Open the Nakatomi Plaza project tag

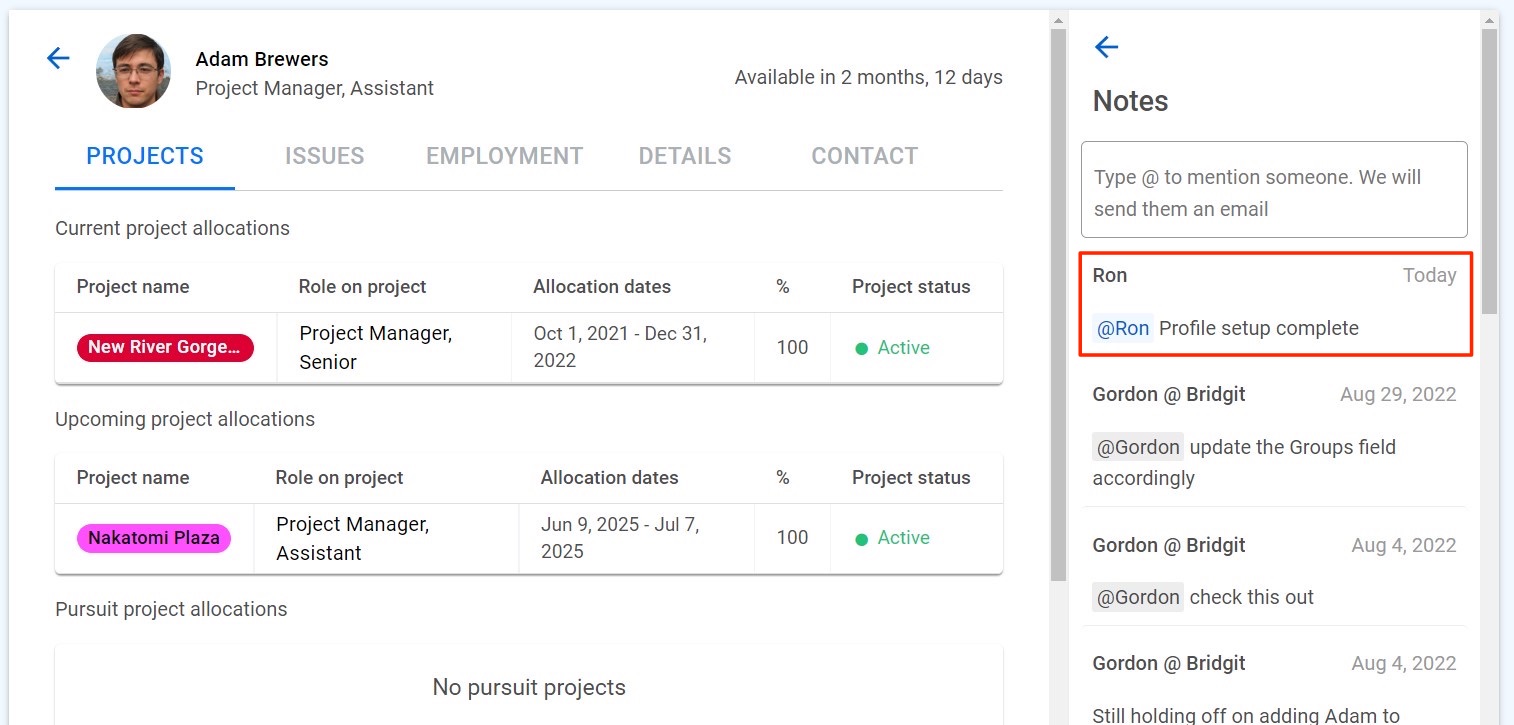pyautogui.click(x=154, y=538)
